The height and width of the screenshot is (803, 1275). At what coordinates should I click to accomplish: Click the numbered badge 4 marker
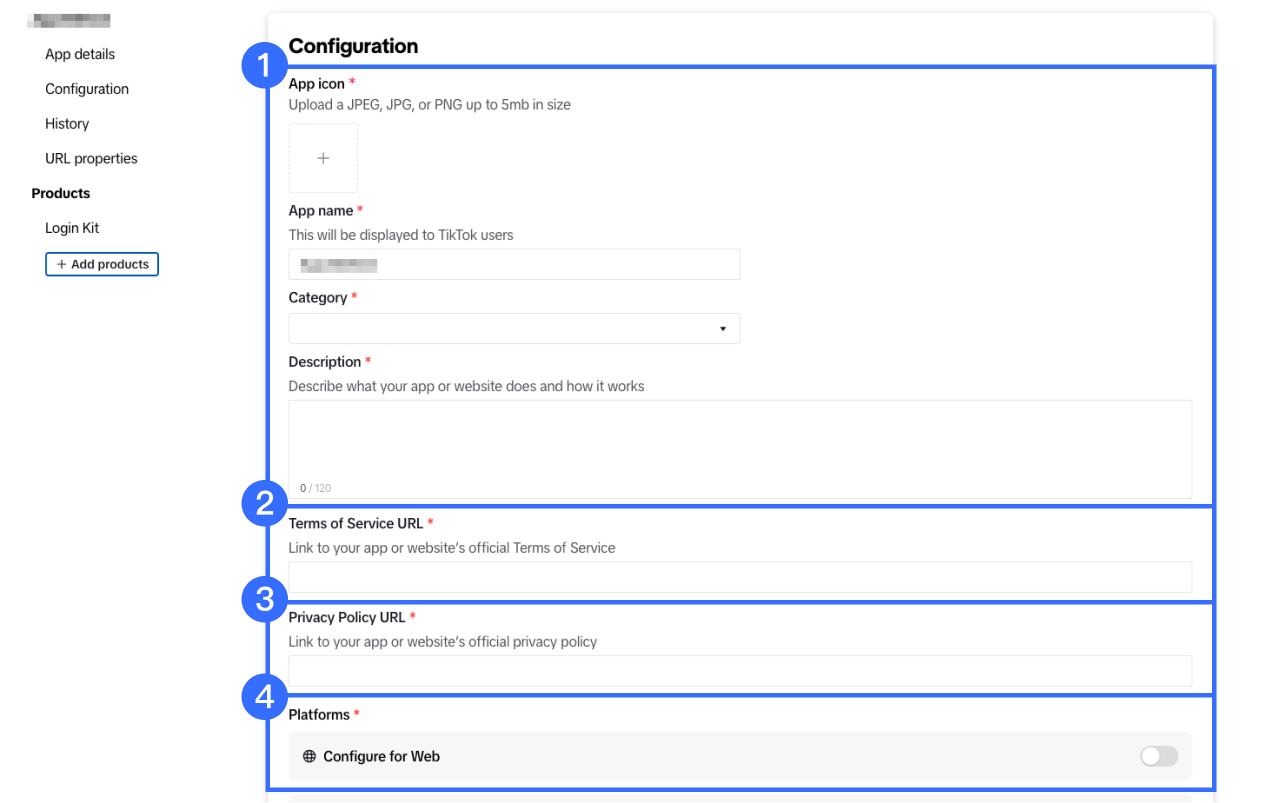pos(264,697)
